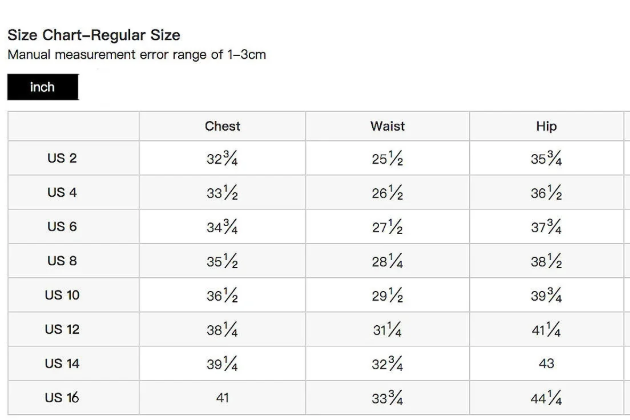The height and width of the screenshot is (420, 630).
Task: Select the Waist column header
Action: [387, 126]
